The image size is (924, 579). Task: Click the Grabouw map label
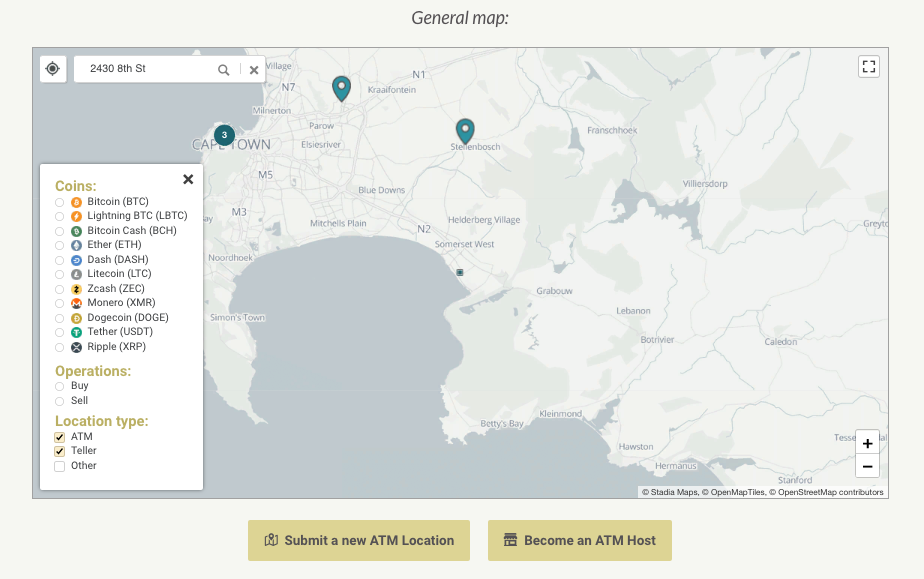coord(555,291)
